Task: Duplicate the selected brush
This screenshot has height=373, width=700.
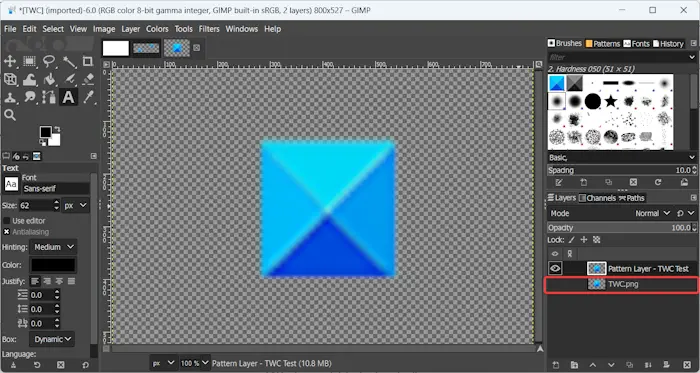Action: [608, 182]
